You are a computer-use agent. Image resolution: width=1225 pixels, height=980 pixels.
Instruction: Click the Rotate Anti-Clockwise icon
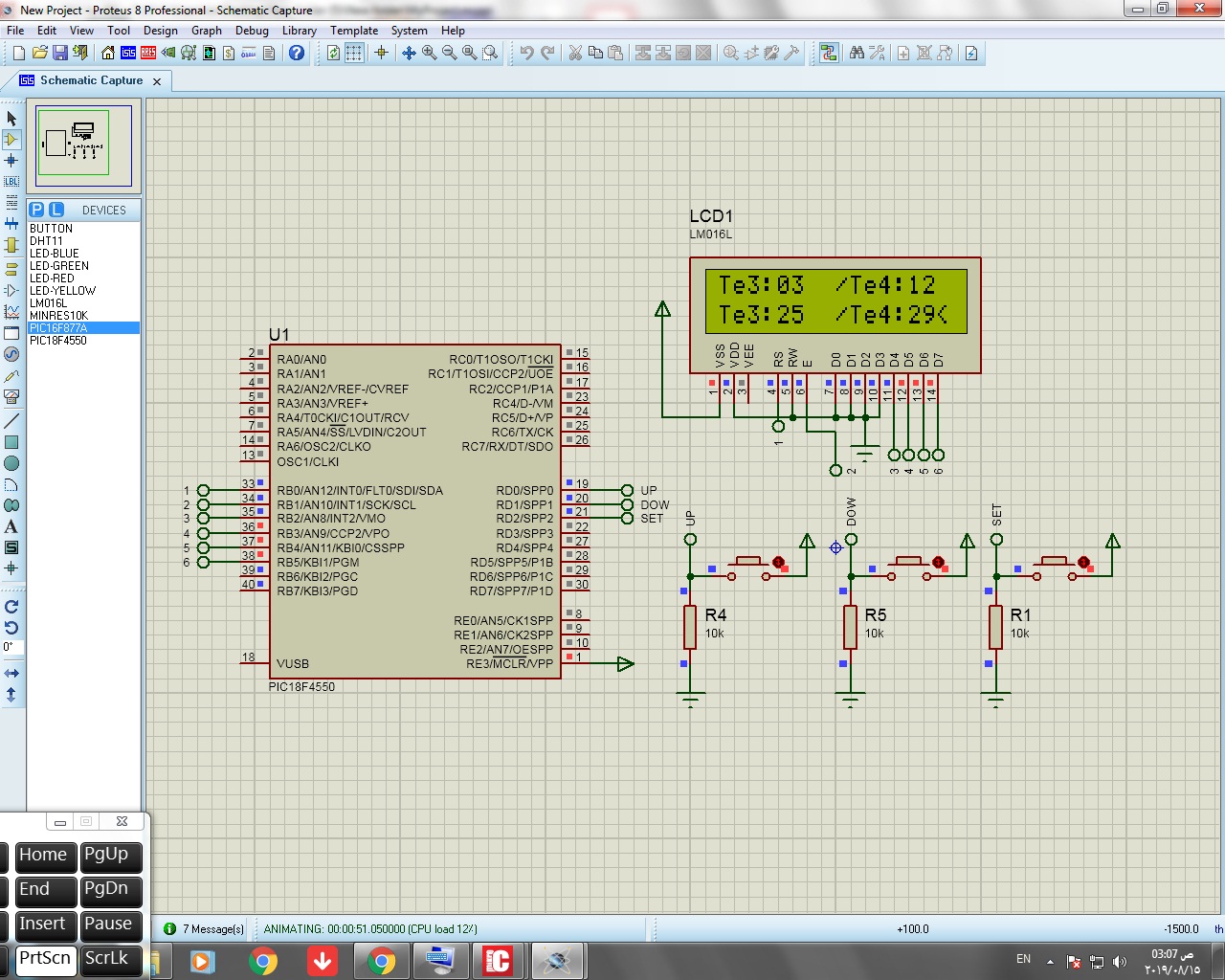tap(11, 628)
